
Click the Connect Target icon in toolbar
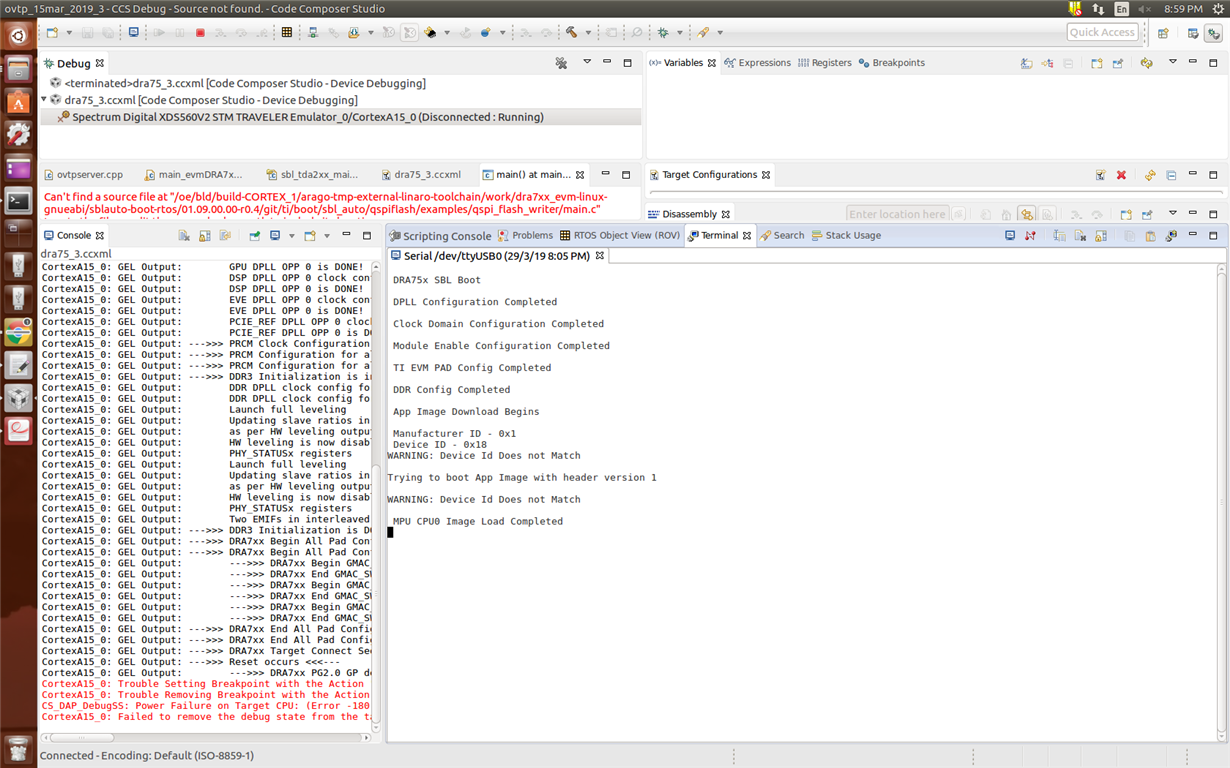coord(313,32)
